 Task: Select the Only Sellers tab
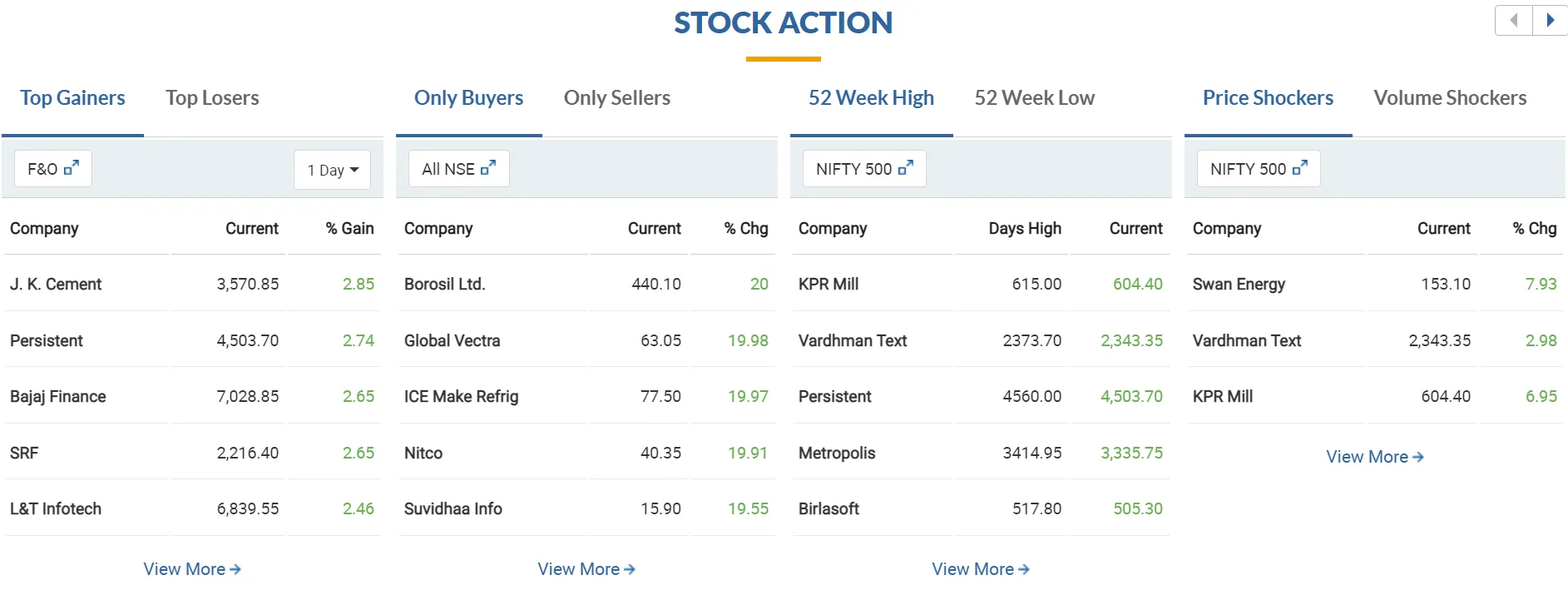[x=616, y=98]
